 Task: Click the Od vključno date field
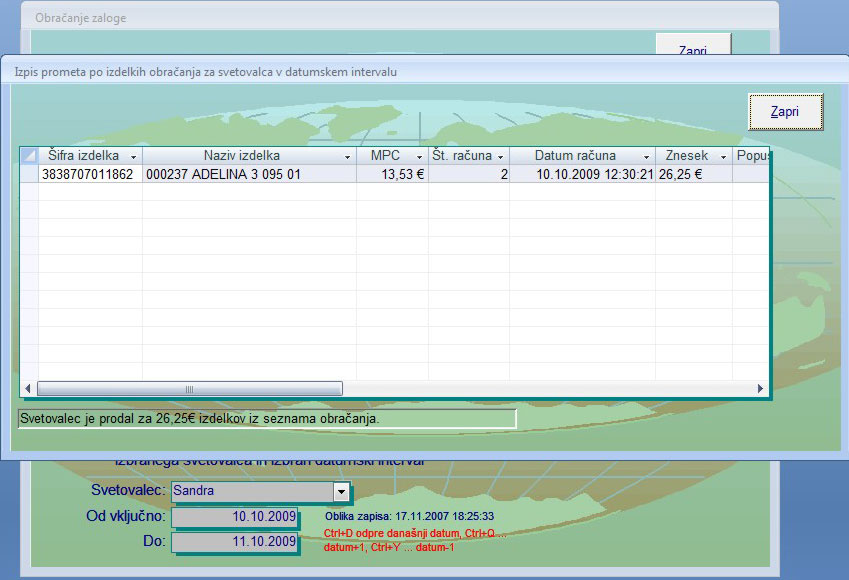235,517
